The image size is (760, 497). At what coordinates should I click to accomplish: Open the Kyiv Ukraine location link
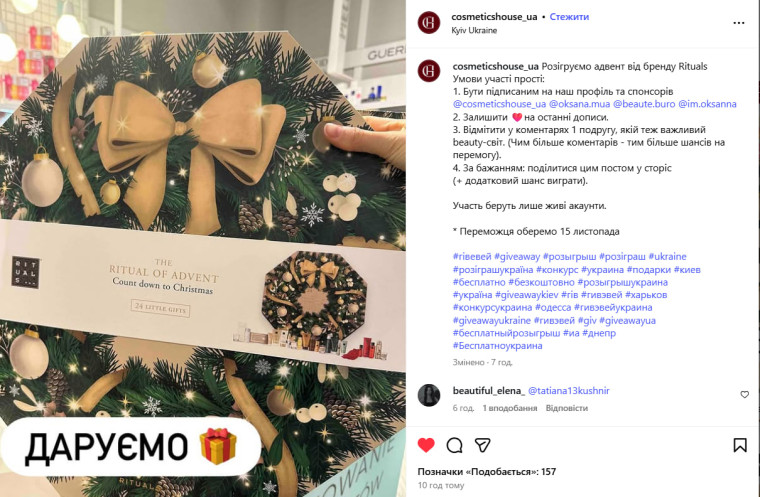tap(474, 30)
